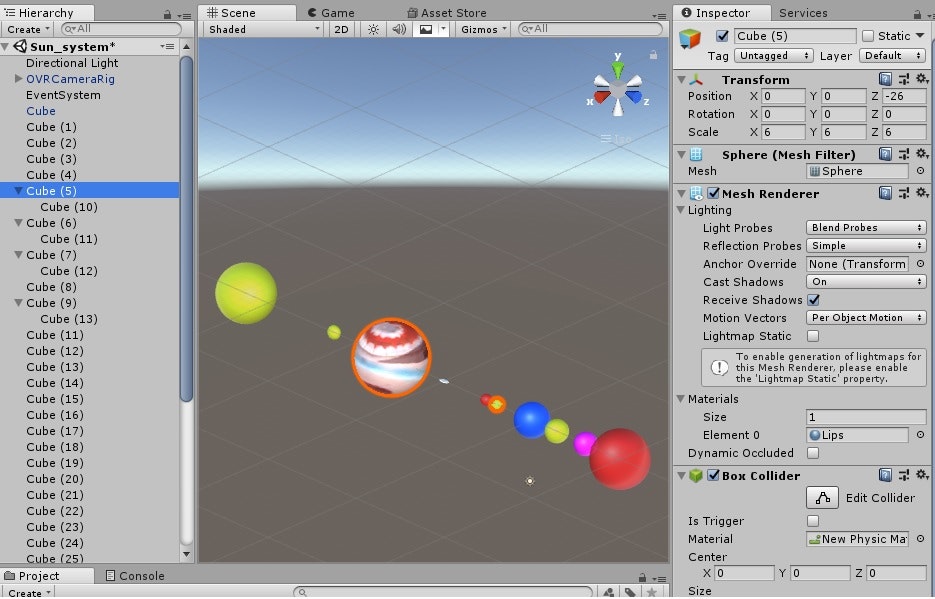Open Light Probes Blend Probes dropdown
This screenshot has width=935, height=599.
pos(866,228)
